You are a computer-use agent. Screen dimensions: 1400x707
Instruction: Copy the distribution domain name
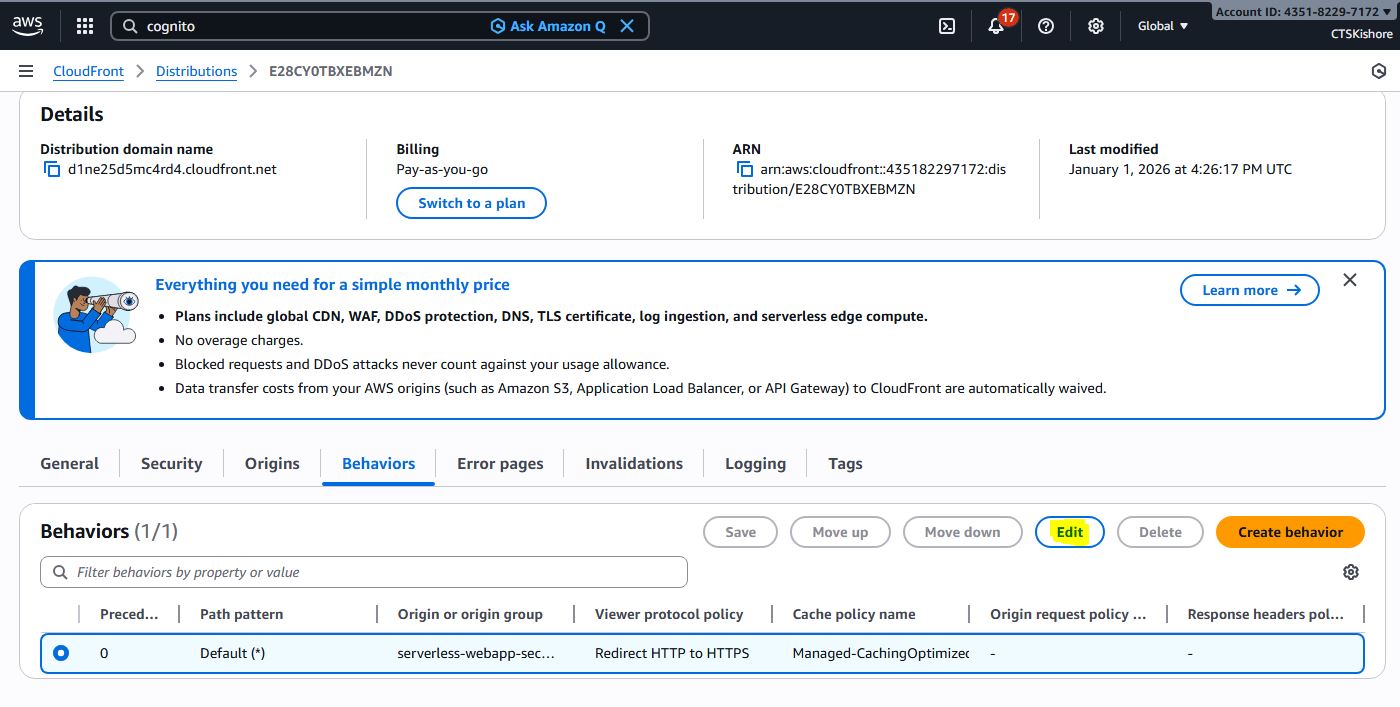coord(52,170)
